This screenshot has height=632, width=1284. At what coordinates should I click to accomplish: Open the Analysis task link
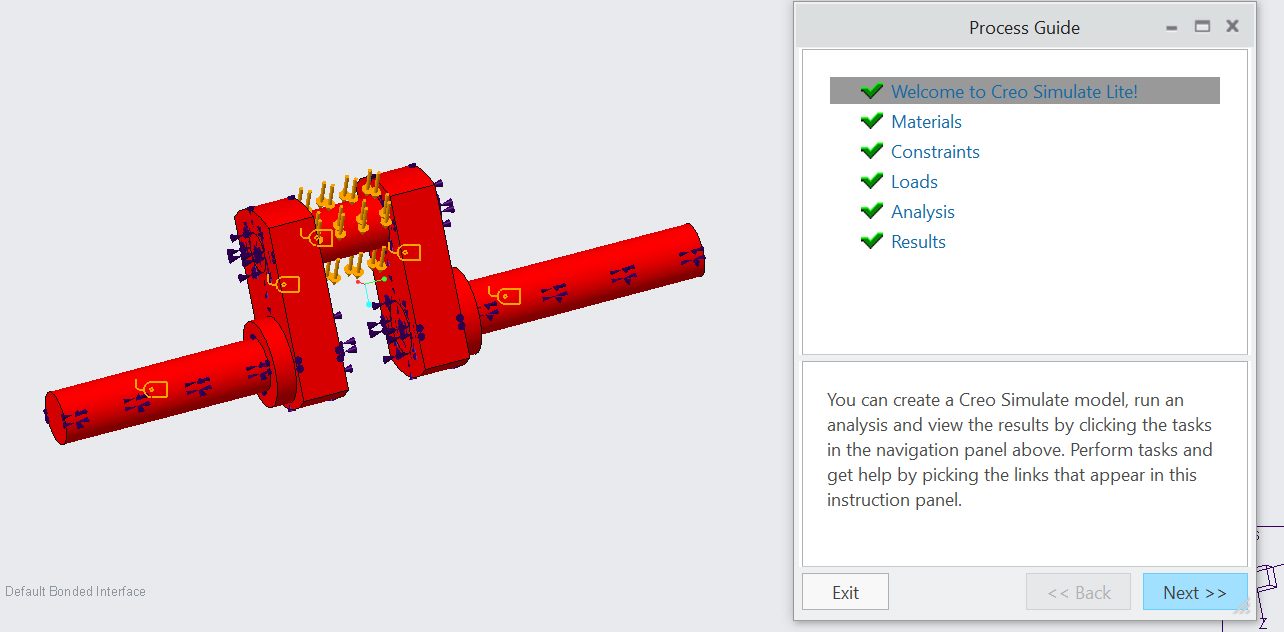[922, 212]
